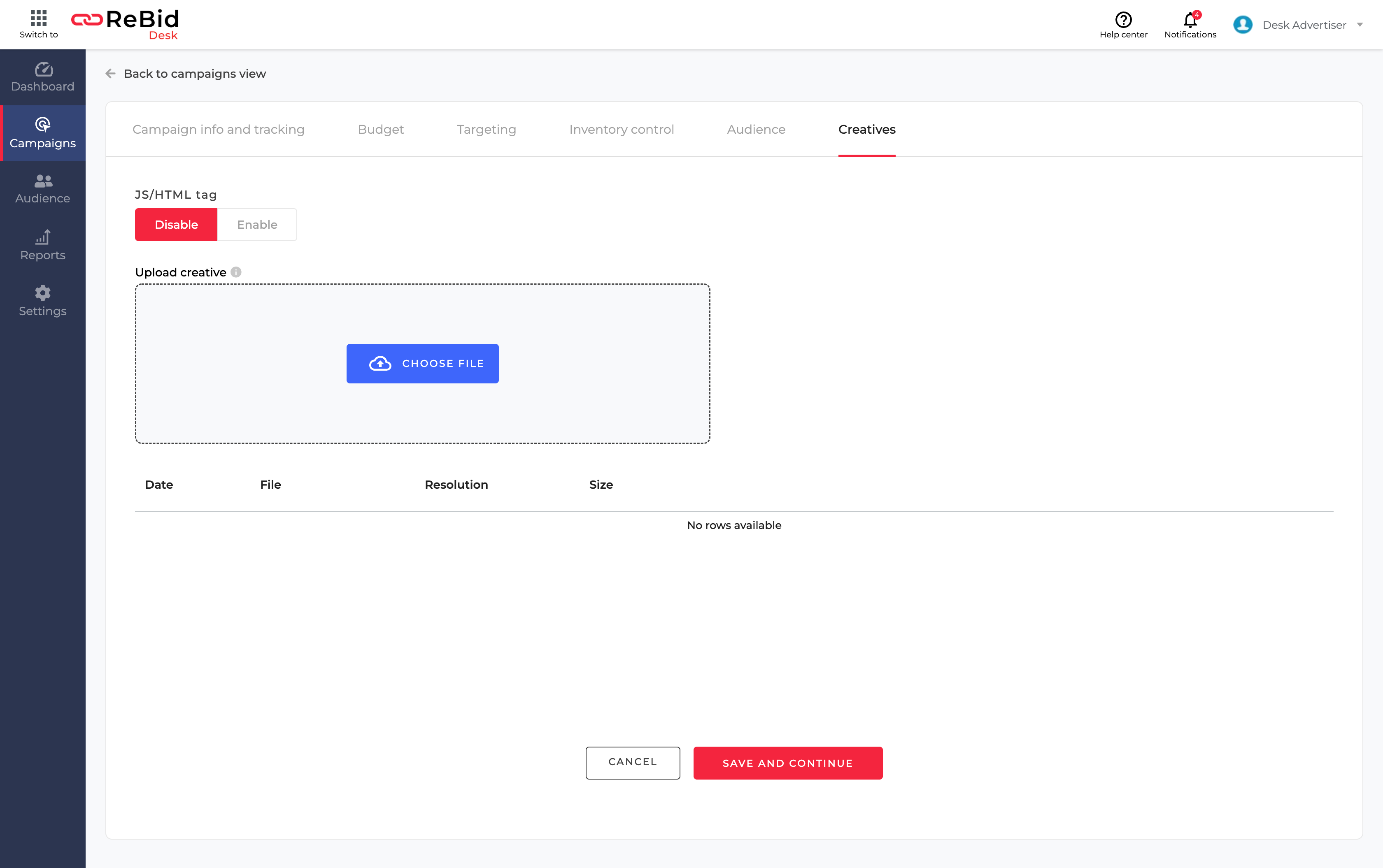Click the Date column header
Viewport: 1383px width, 868px height.
coord(159,485)
